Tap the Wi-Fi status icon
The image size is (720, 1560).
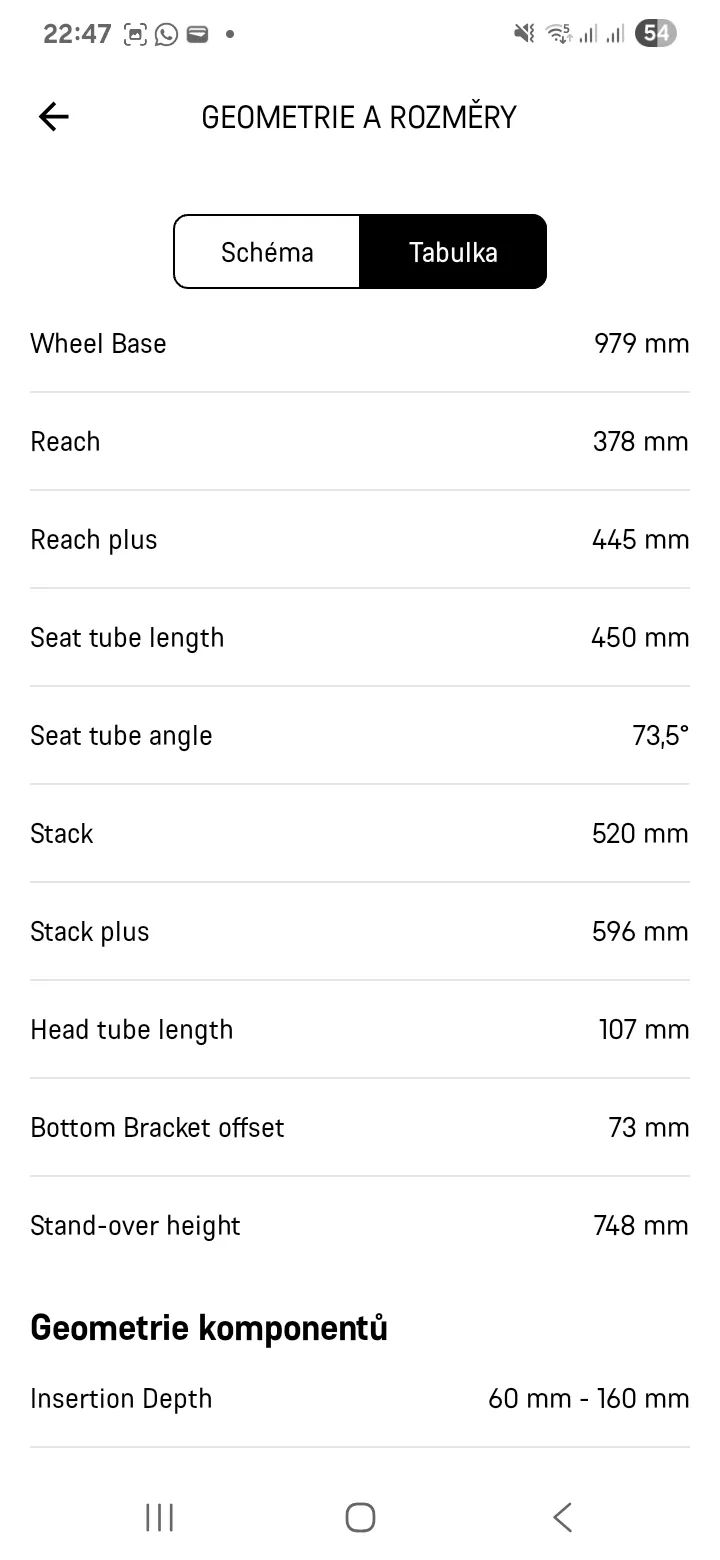(x=559, y=34)
